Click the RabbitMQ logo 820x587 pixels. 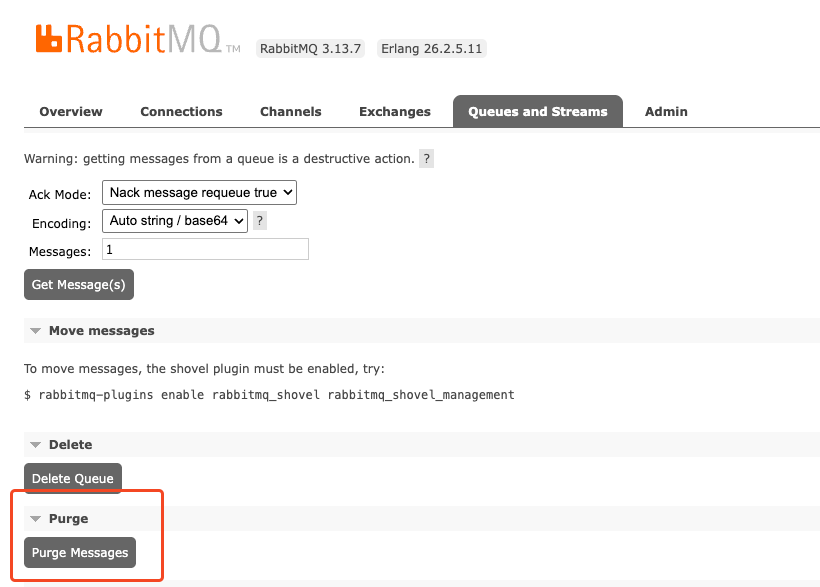tap(138, 39)
